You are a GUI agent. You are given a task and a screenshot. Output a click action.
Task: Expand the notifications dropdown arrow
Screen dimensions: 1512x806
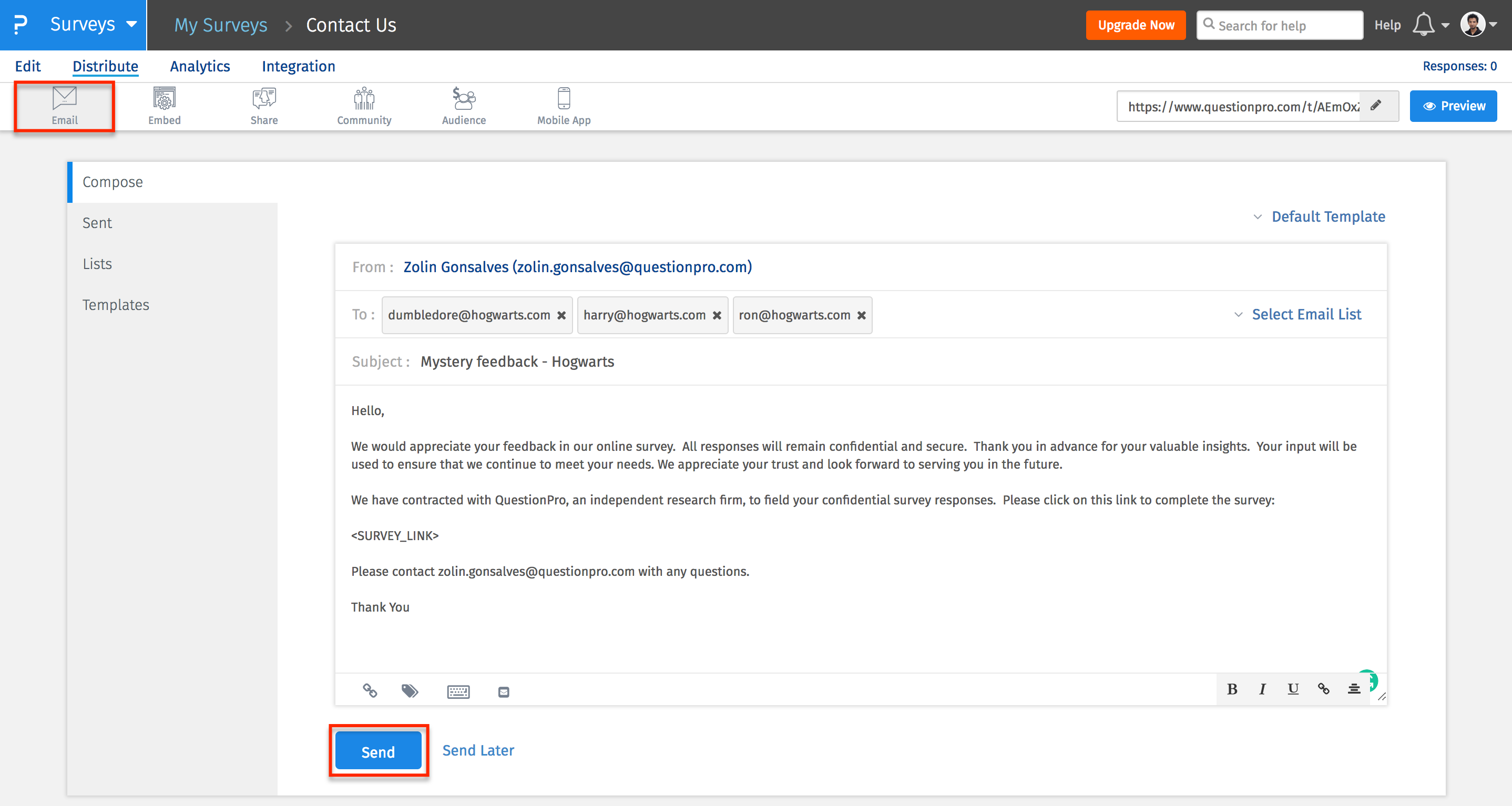tap(1445, 26)
